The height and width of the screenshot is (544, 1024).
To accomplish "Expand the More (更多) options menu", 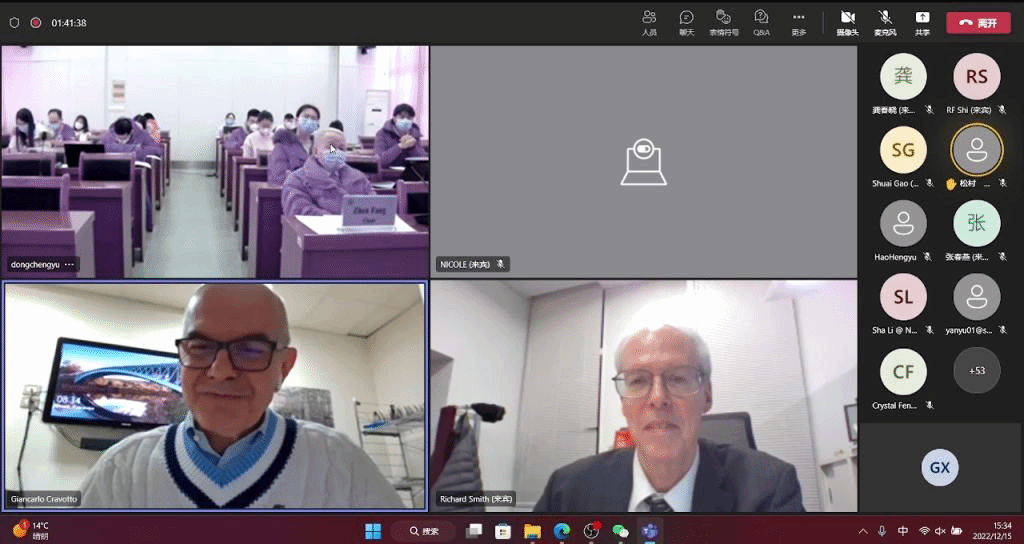I will pos(798,22).
